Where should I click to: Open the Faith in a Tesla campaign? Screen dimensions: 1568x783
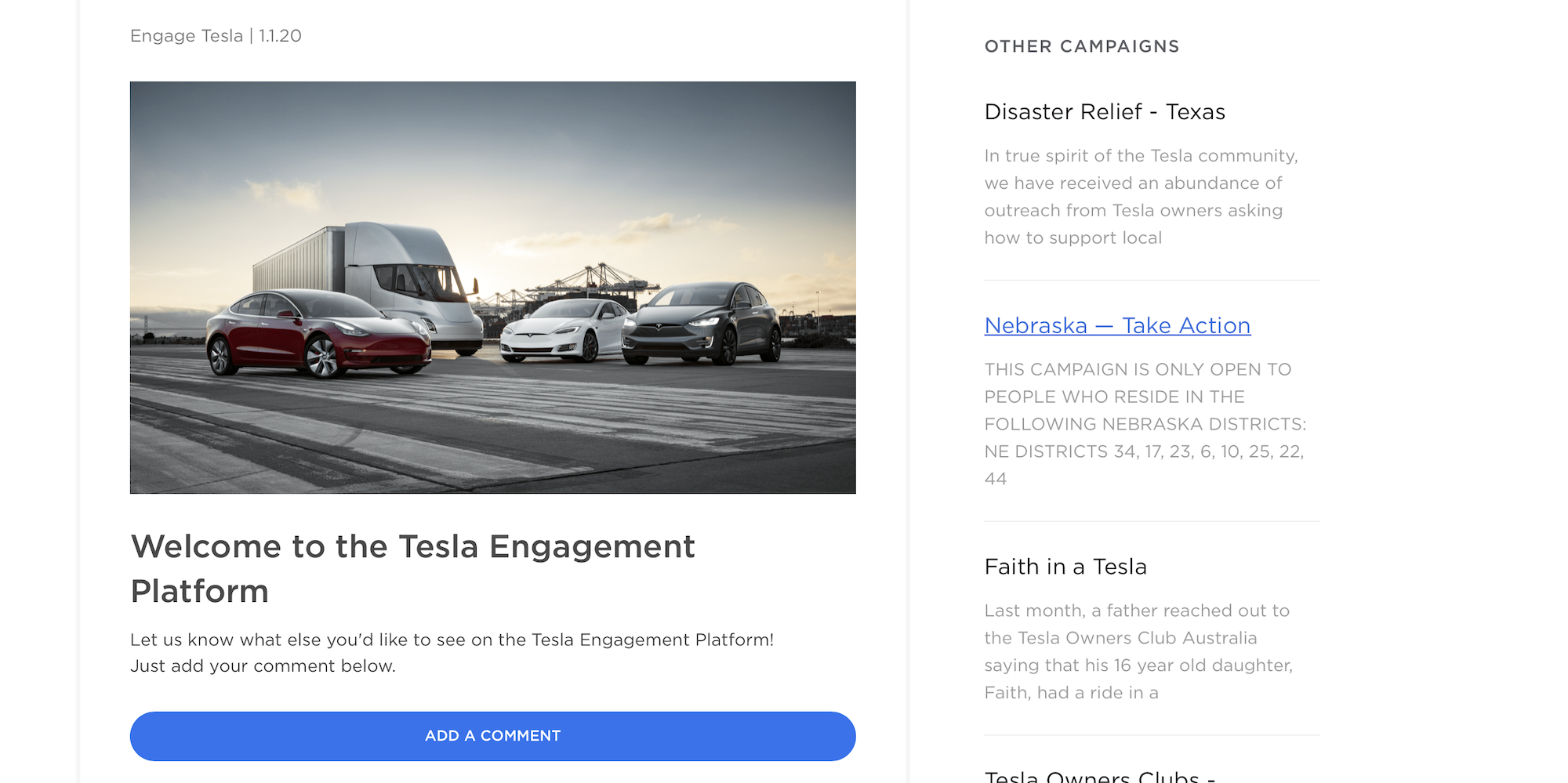coord(1065,566)
